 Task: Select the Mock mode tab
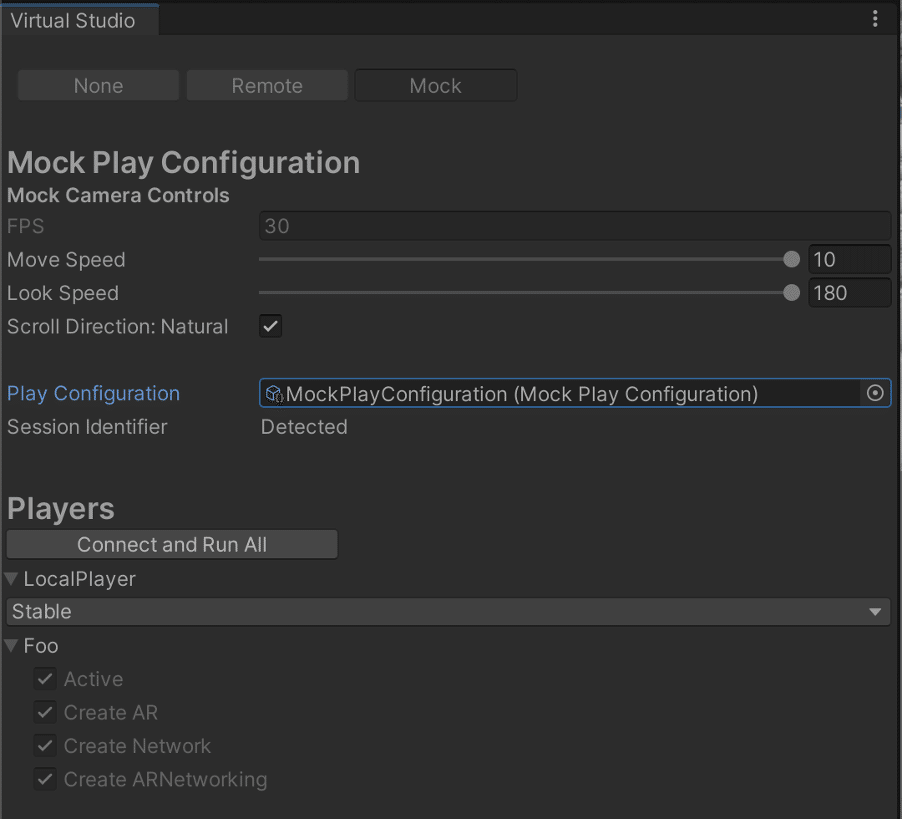(436, 86)
